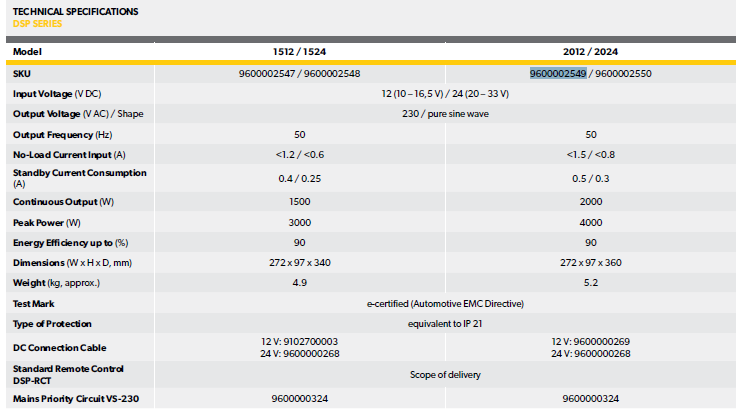Image resolution: width=740 pixels, height=417 pixels.
Task: Click the 'TECHNICAL SPECIFICATIONS' heading
Action: click(75, 12)
